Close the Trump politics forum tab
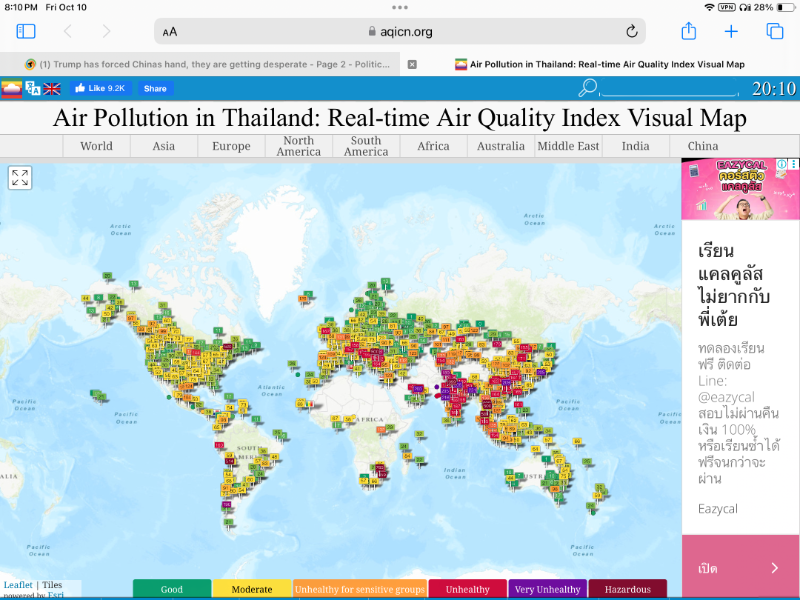Image resolution: width=800 pixels, height=600 pixels. [x=412, y=64]
